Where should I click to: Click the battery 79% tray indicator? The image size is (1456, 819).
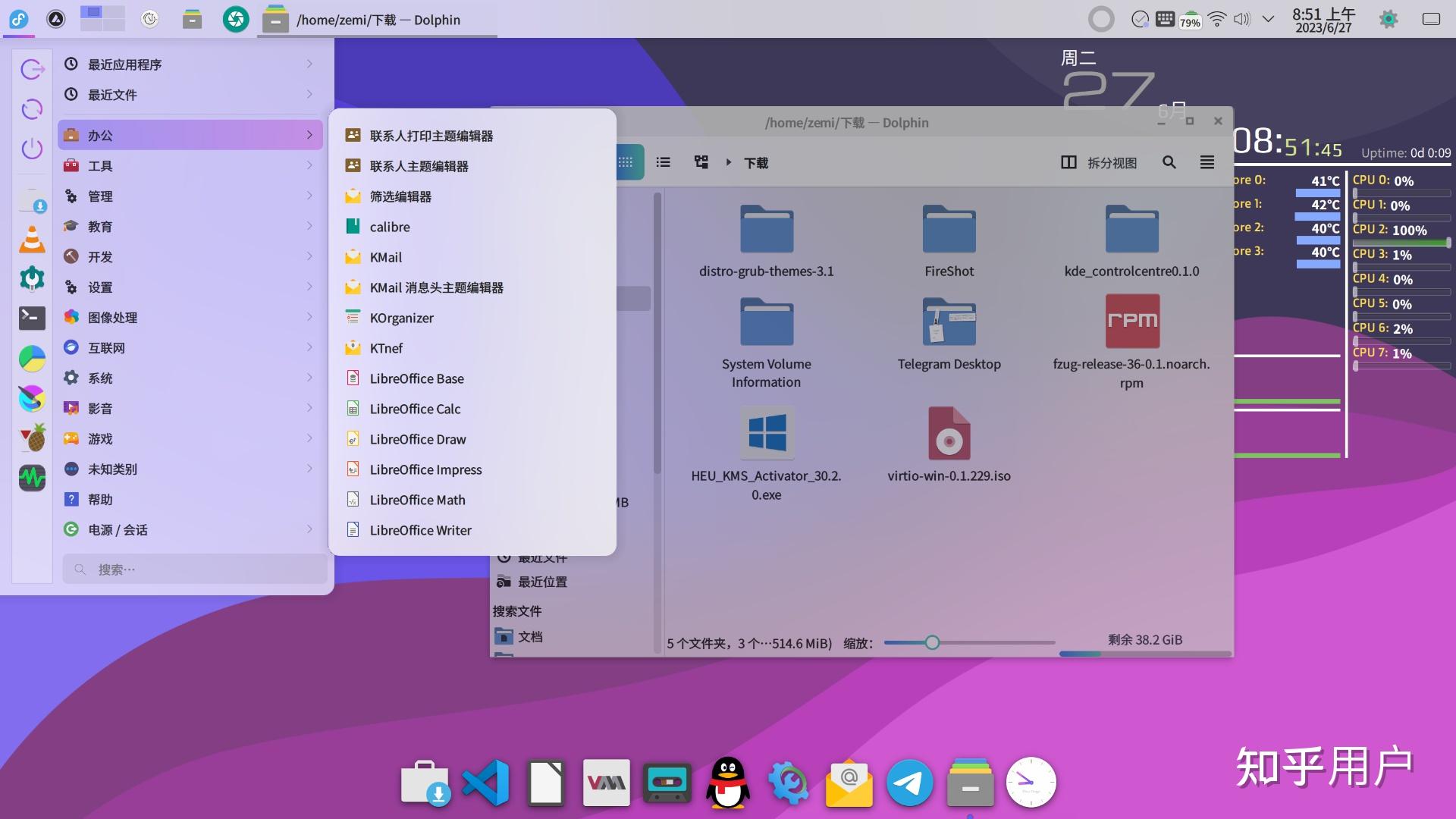pos(1190,20)
